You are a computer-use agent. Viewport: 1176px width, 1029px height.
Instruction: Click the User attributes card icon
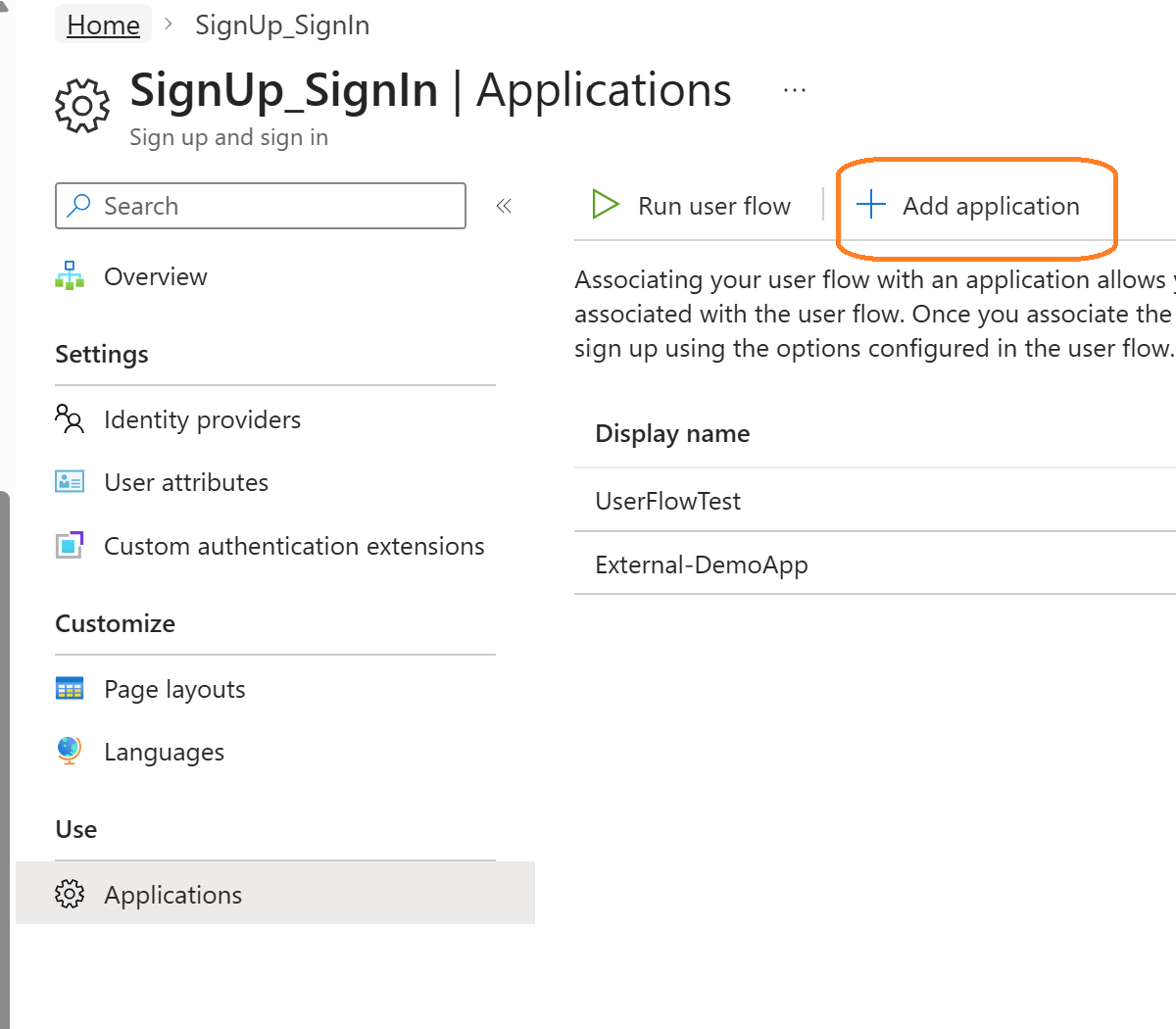70,482
